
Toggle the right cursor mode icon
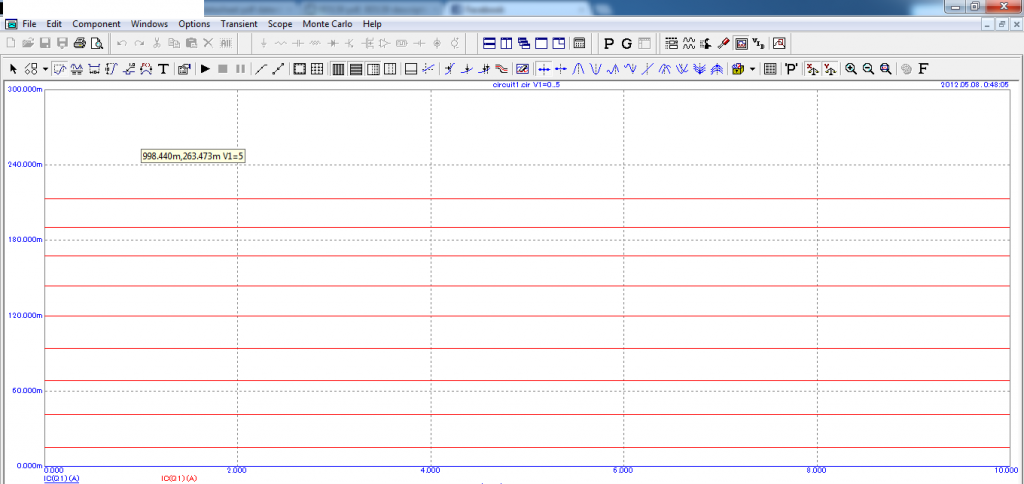click(x=560, y=69)
